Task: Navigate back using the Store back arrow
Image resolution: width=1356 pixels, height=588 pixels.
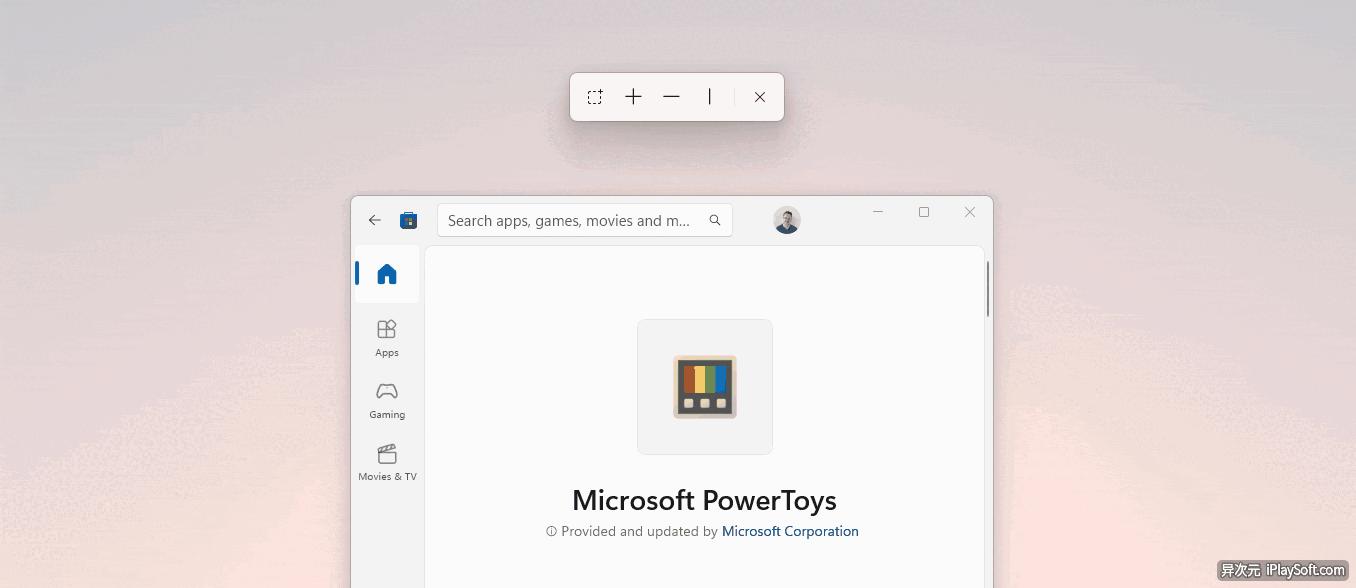Action: (x=375, y=220)
